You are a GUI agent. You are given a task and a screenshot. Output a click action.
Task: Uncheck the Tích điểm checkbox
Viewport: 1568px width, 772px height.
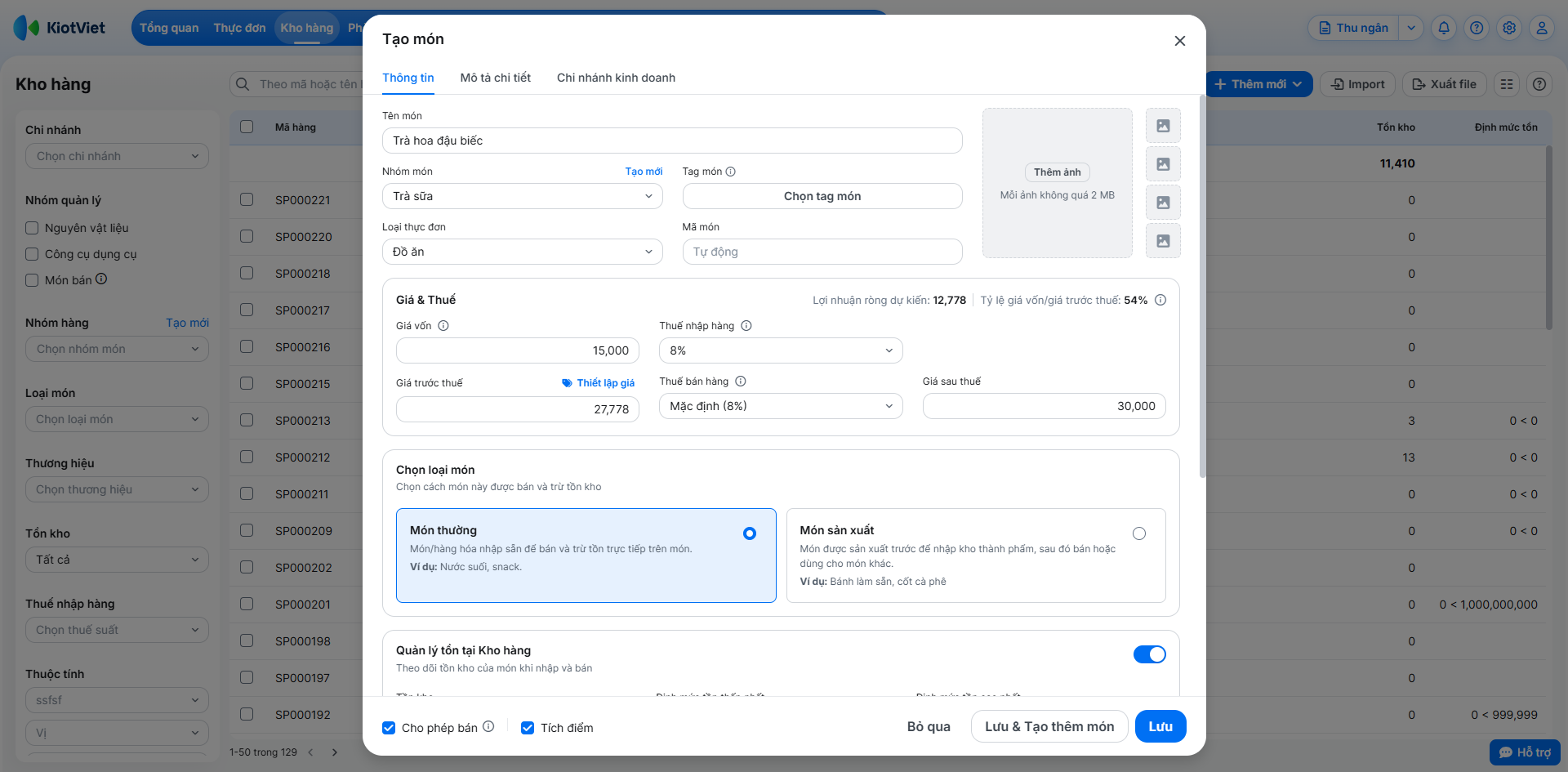[528, 728]
